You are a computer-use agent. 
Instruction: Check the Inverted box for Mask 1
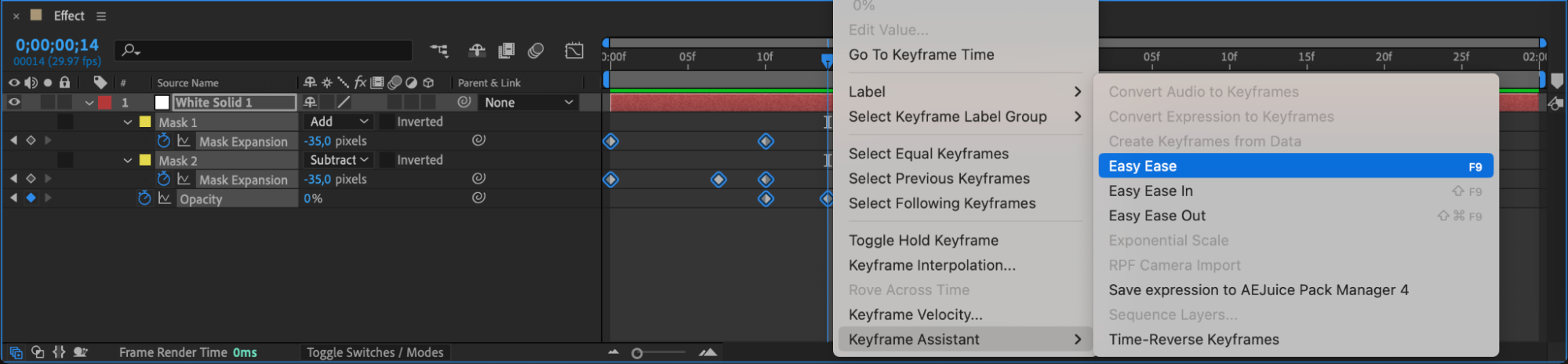coord(387,122)
